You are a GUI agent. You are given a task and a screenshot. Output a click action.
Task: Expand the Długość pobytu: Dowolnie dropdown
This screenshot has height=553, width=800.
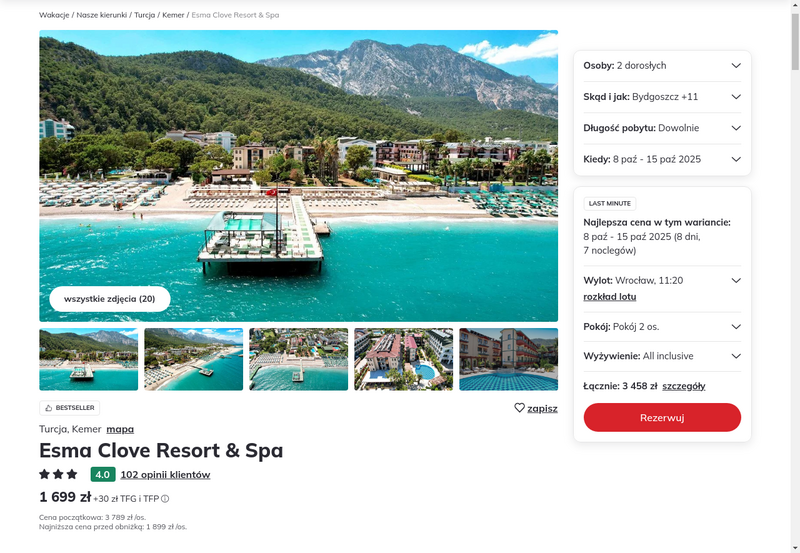[x=662, y=128]
